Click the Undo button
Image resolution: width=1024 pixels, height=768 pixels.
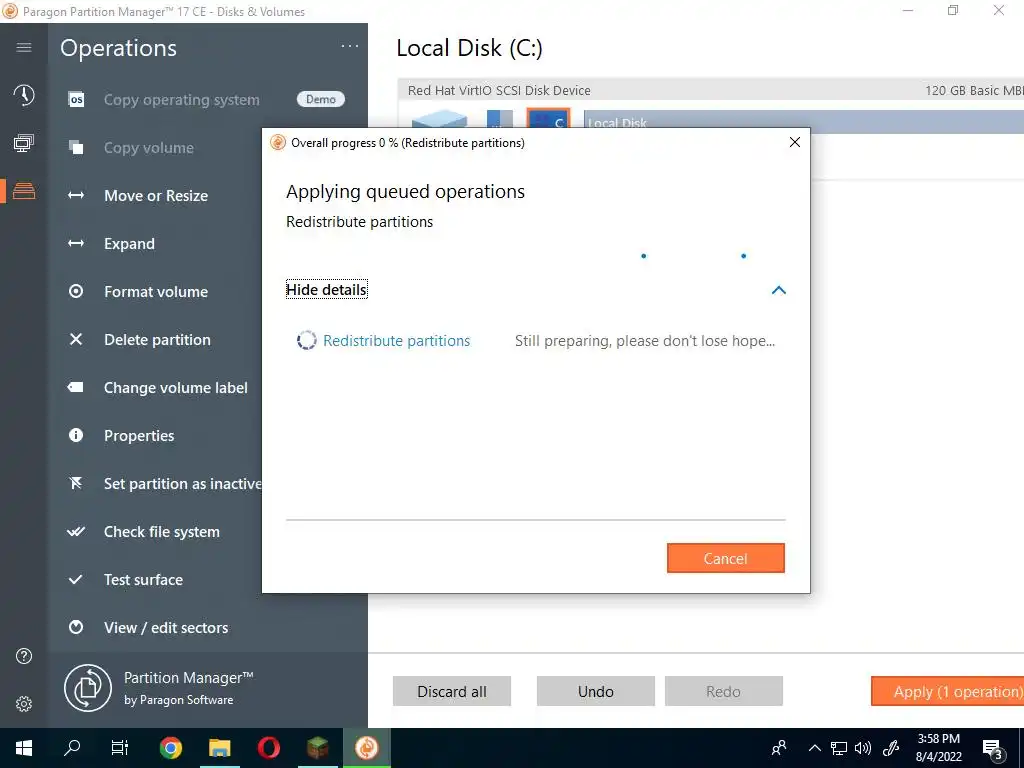tap(596, 692)
